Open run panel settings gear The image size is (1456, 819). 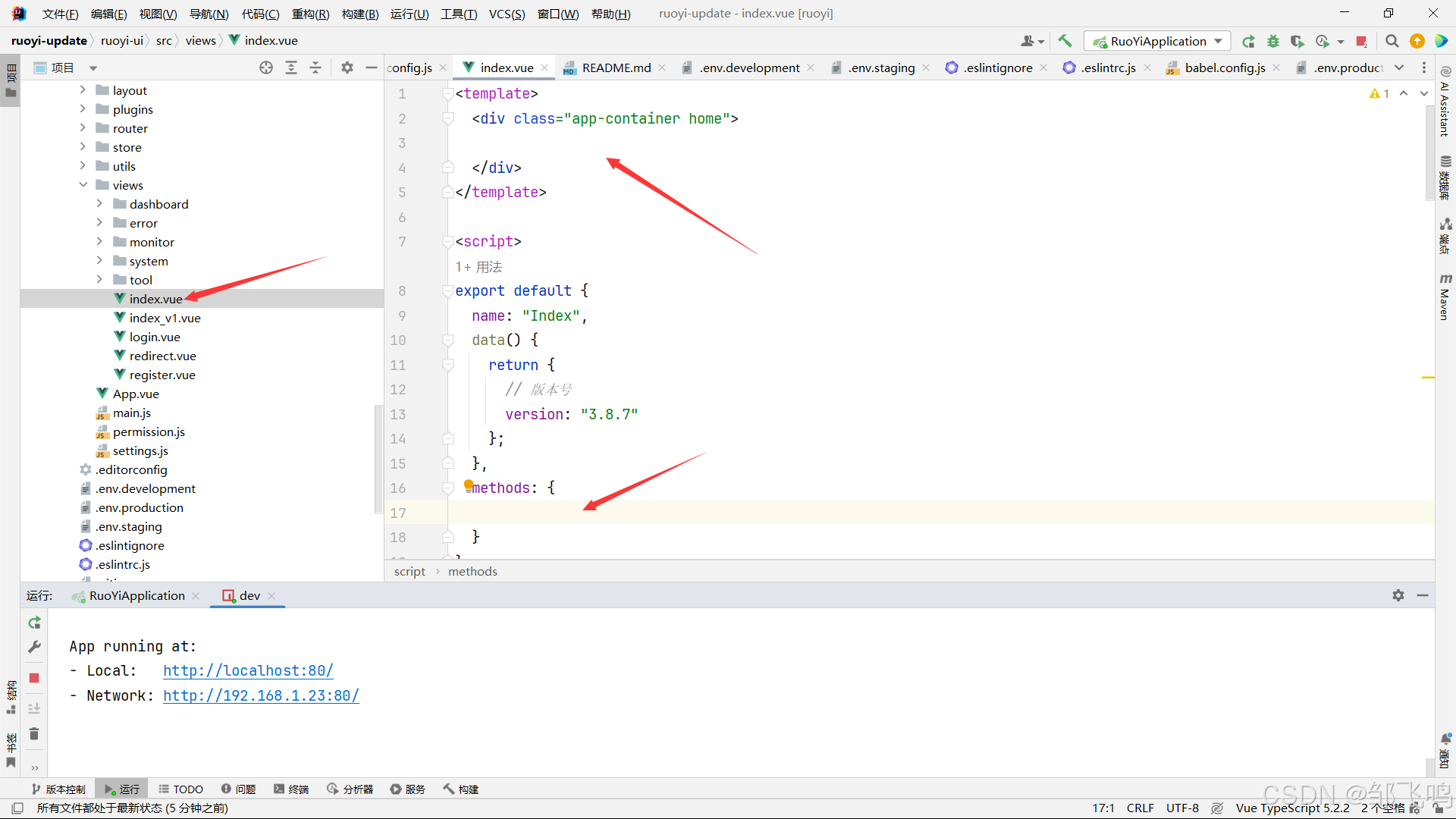click(x=1398, y=595)
